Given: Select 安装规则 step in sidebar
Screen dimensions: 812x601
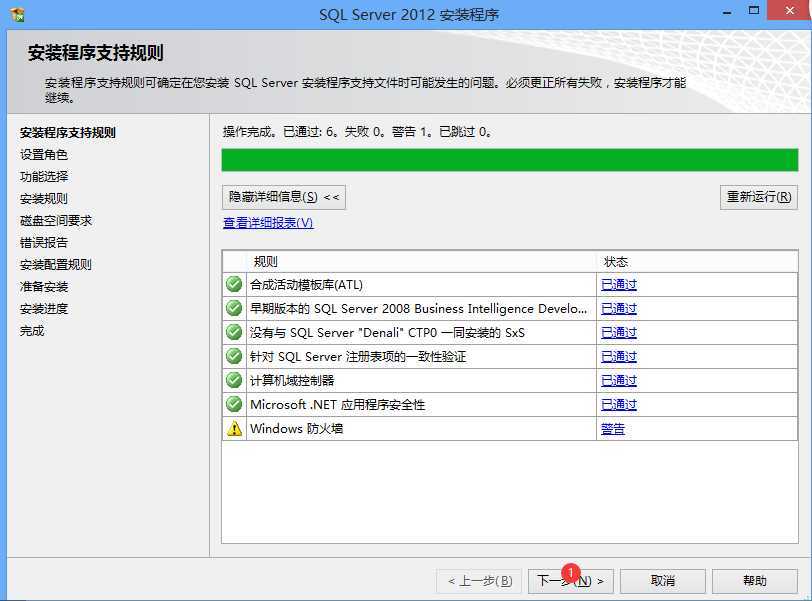Looking at the screenshot, I should (44, 199).
